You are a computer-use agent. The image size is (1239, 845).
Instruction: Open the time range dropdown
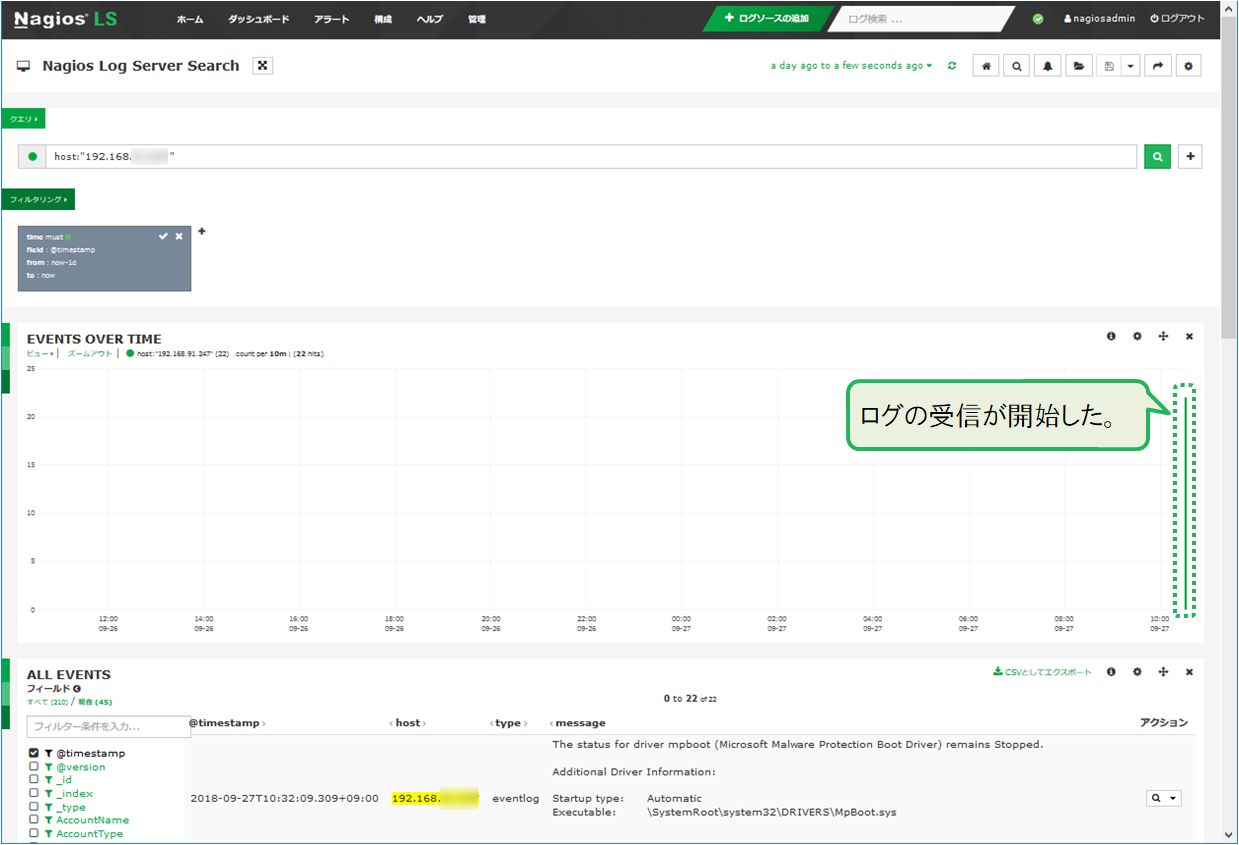pyautogui.click(x=851, y=66)
